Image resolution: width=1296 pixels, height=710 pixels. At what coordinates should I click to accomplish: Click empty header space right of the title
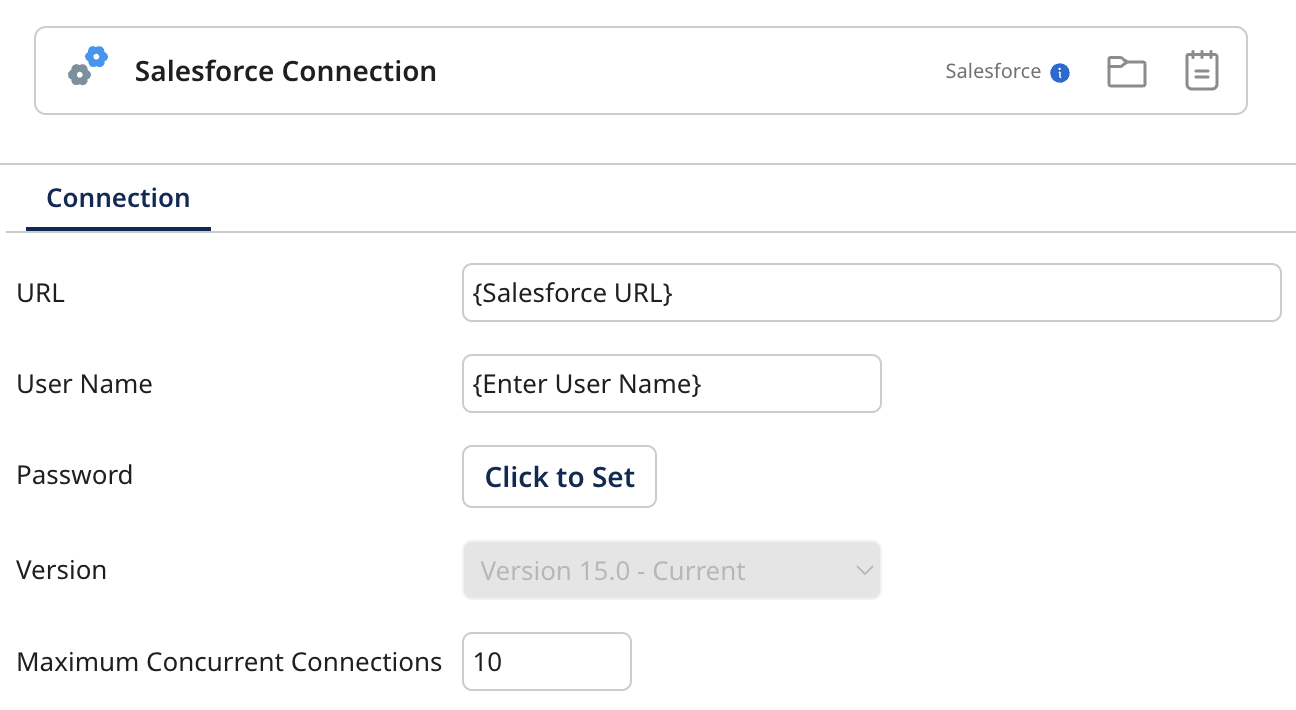coord(690,72)
